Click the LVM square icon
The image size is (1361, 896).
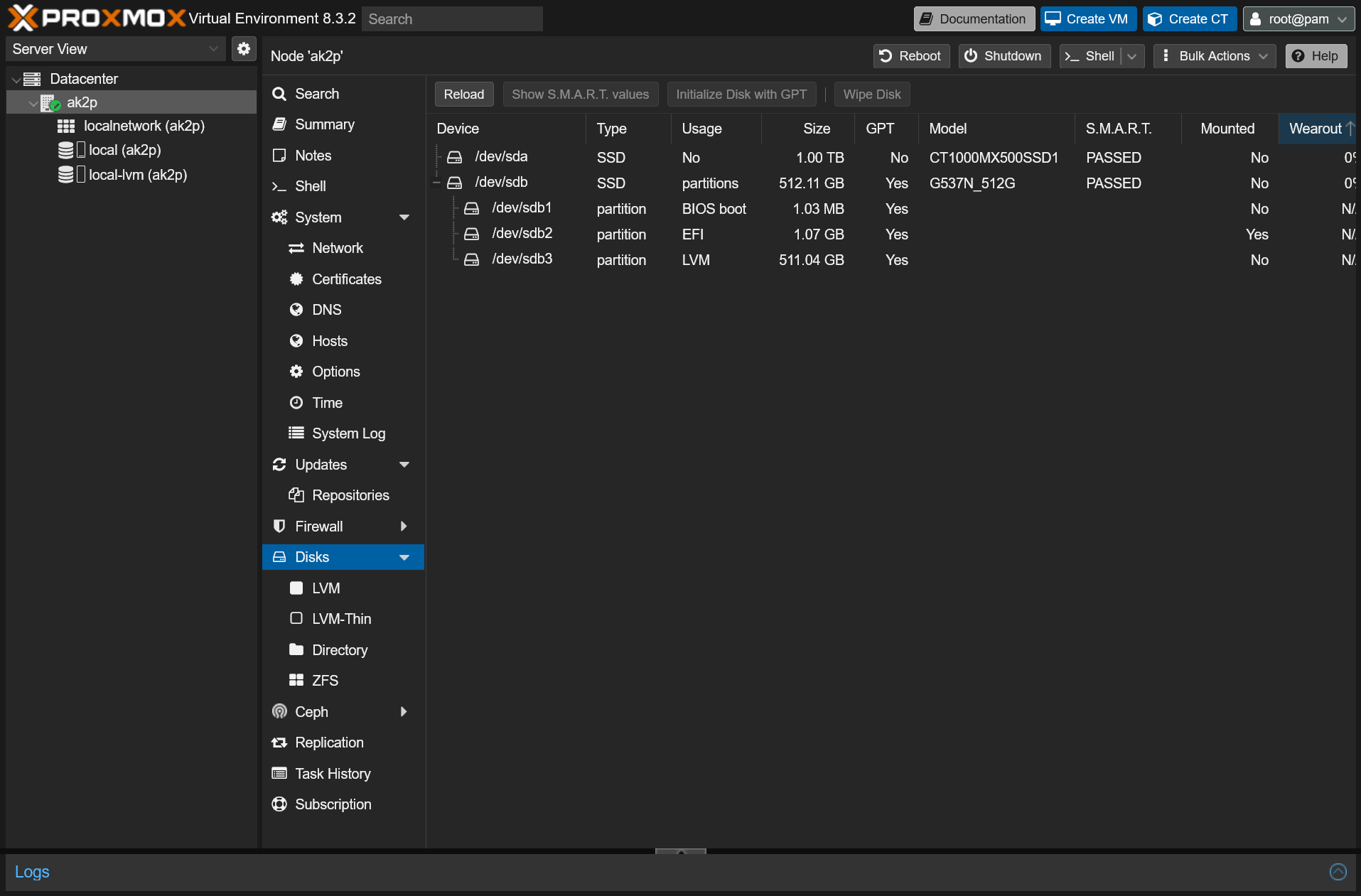tap(296, 588)
